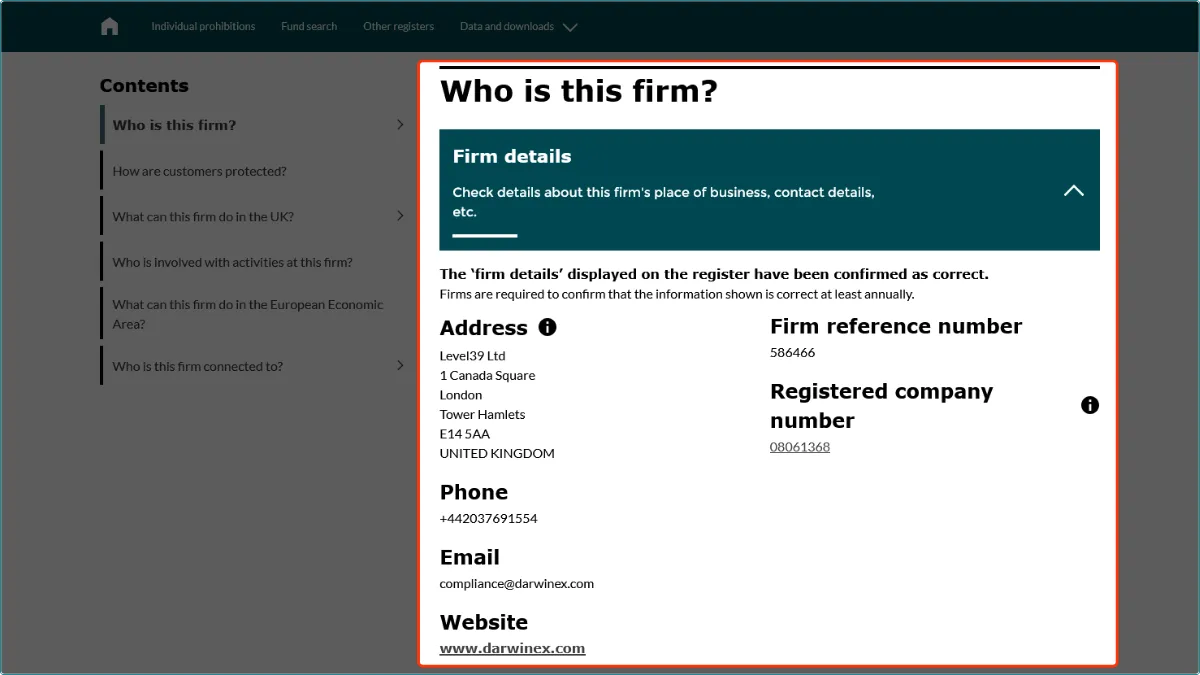Jump to 'How are customers protected?' section
The height and width of the screenshot is (675, 1200).
199,171
